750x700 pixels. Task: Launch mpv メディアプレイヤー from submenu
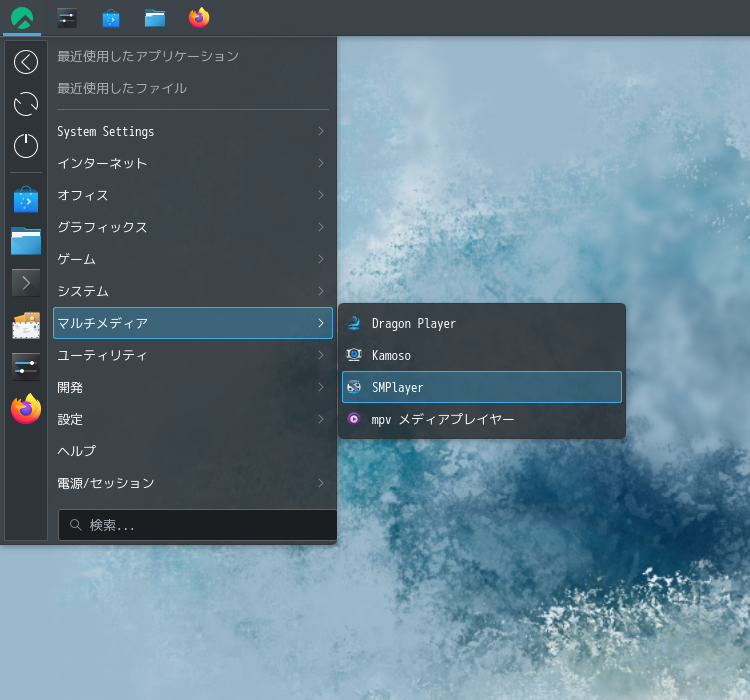482,419
